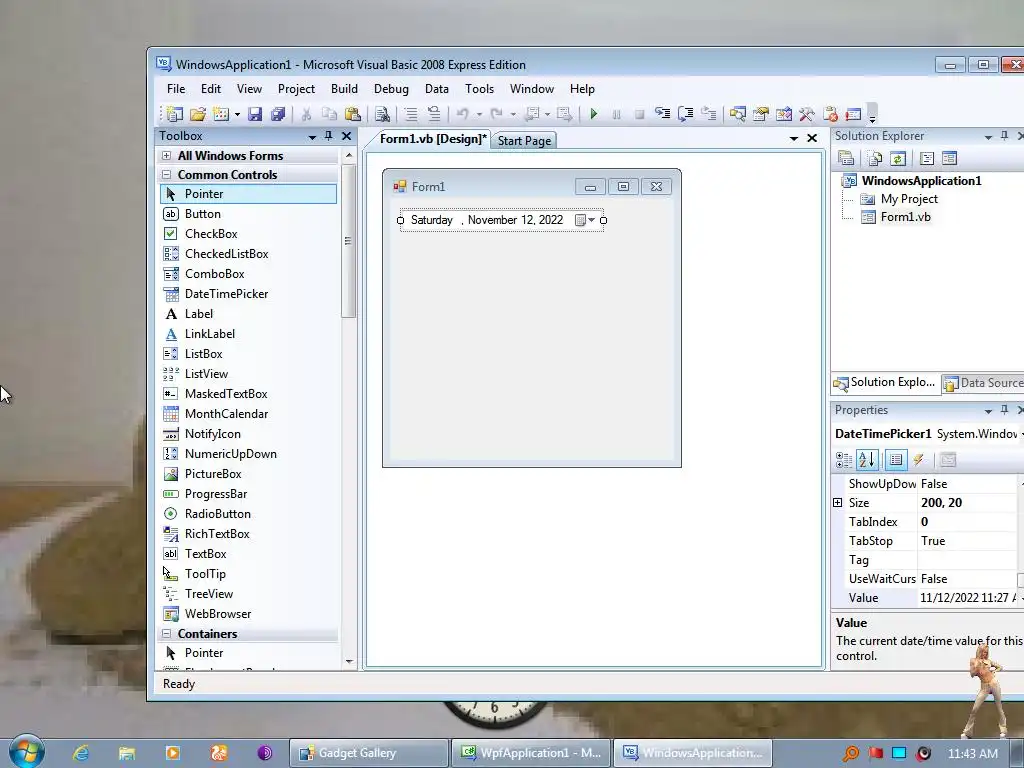Switch to the Data Sources tab

pos(983,383)
